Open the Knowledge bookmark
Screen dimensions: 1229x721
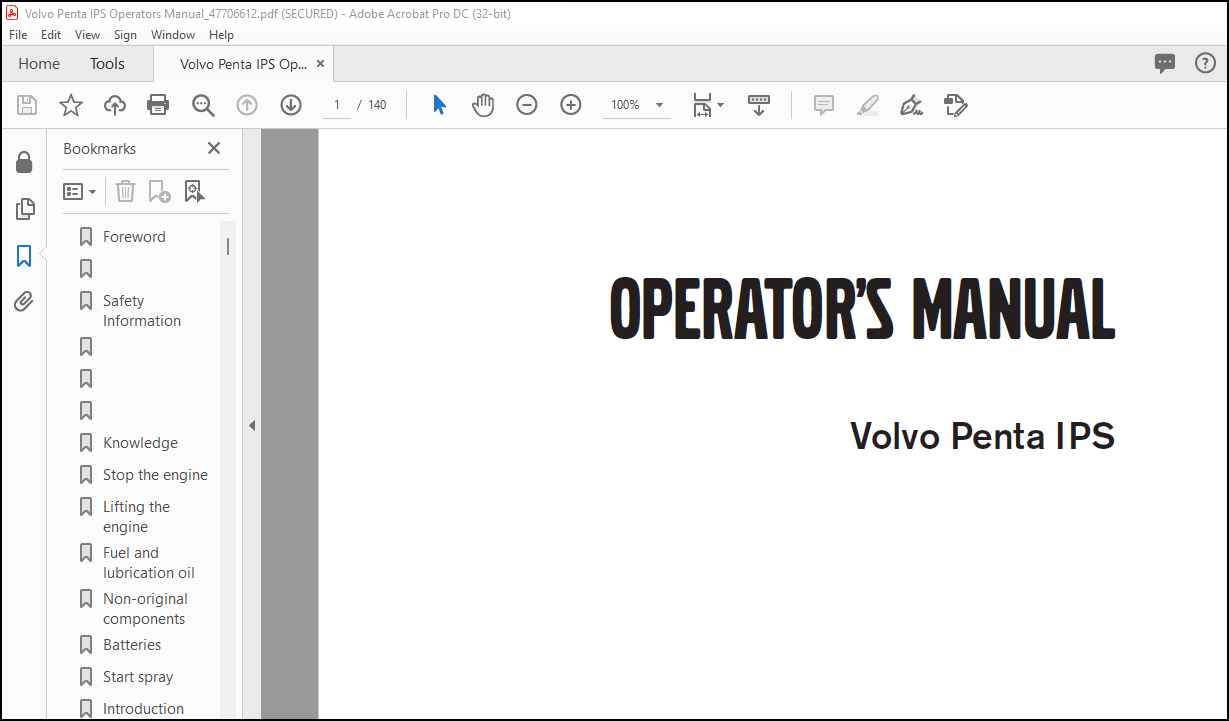pyautogui.click(x=140, y=443)
